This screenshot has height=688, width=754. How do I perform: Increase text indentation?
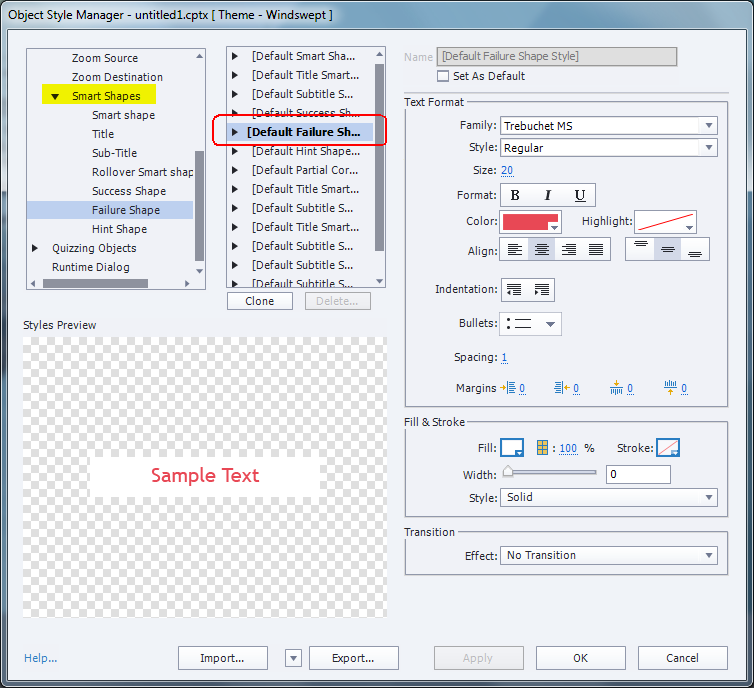pos(541,290)
